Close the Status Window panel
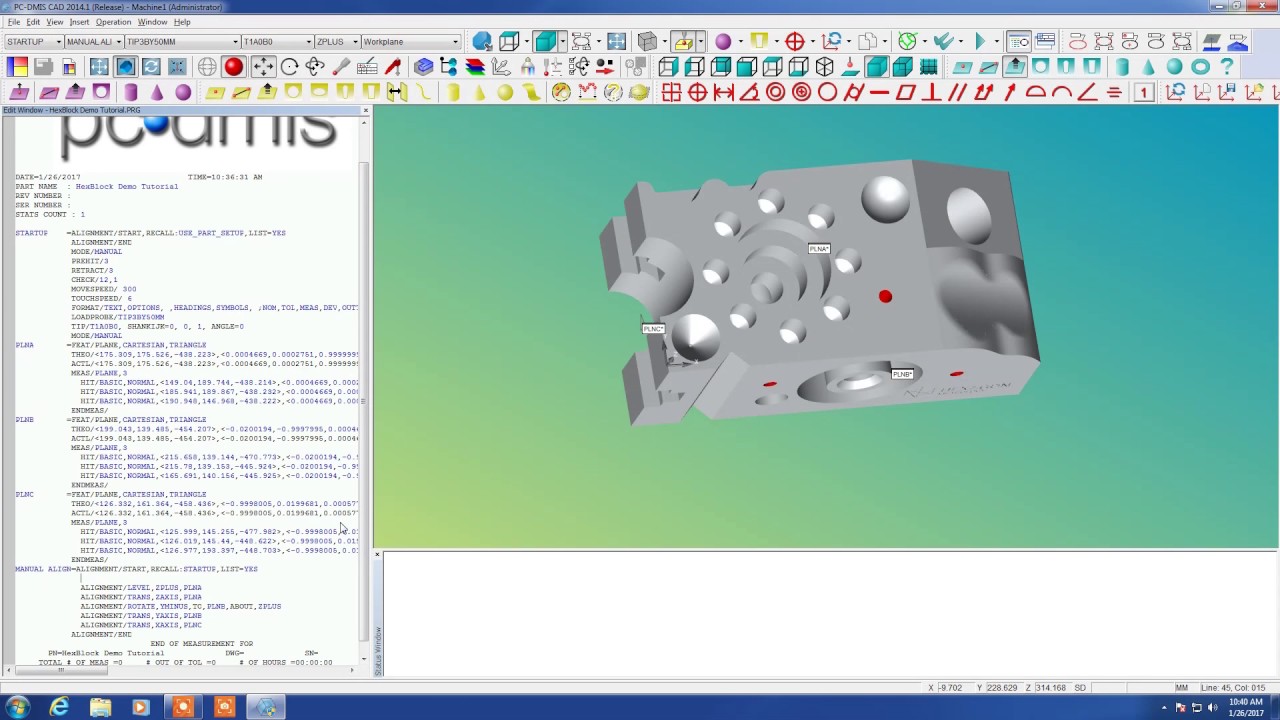 [x=377, y=555]
